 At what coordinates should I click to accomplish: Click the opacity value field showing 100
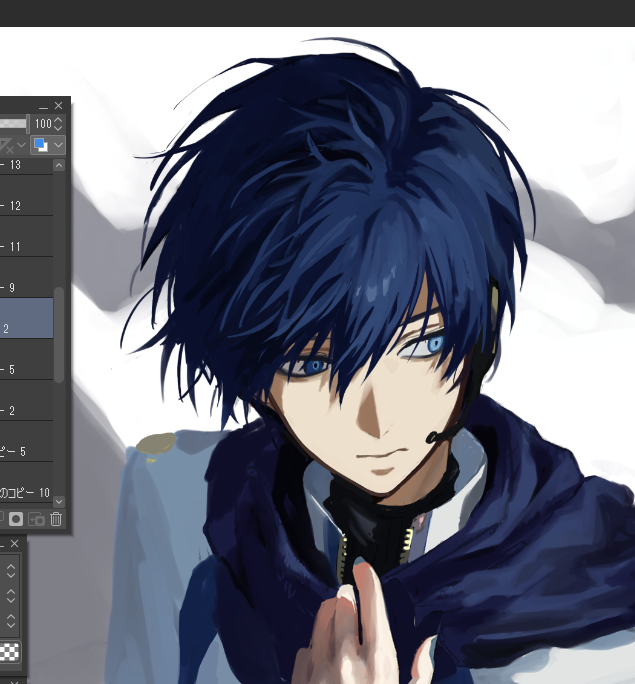tap(43, 124)
